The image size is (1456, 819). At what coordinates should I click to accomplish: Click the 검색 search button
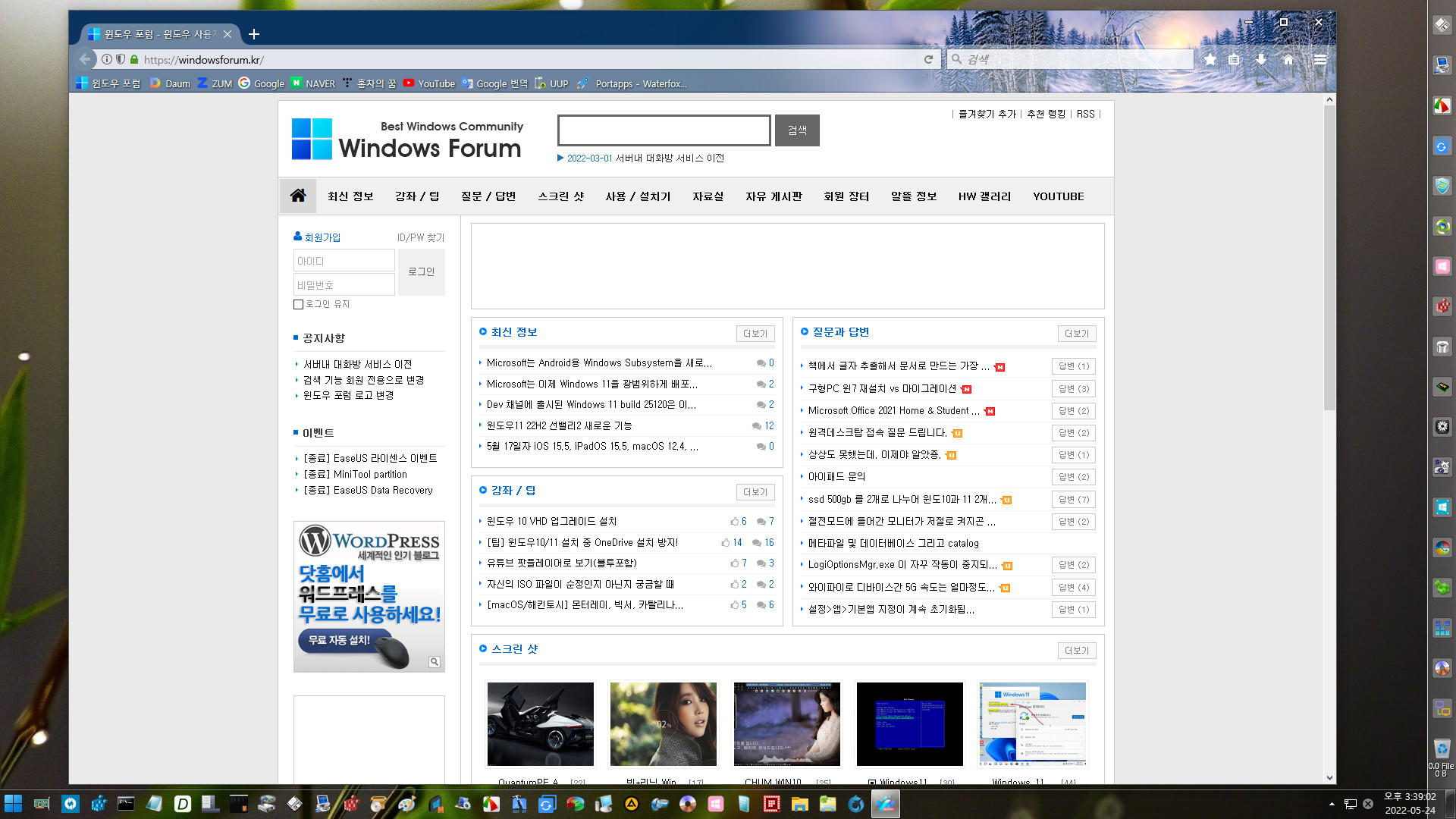tap(797, 130)
